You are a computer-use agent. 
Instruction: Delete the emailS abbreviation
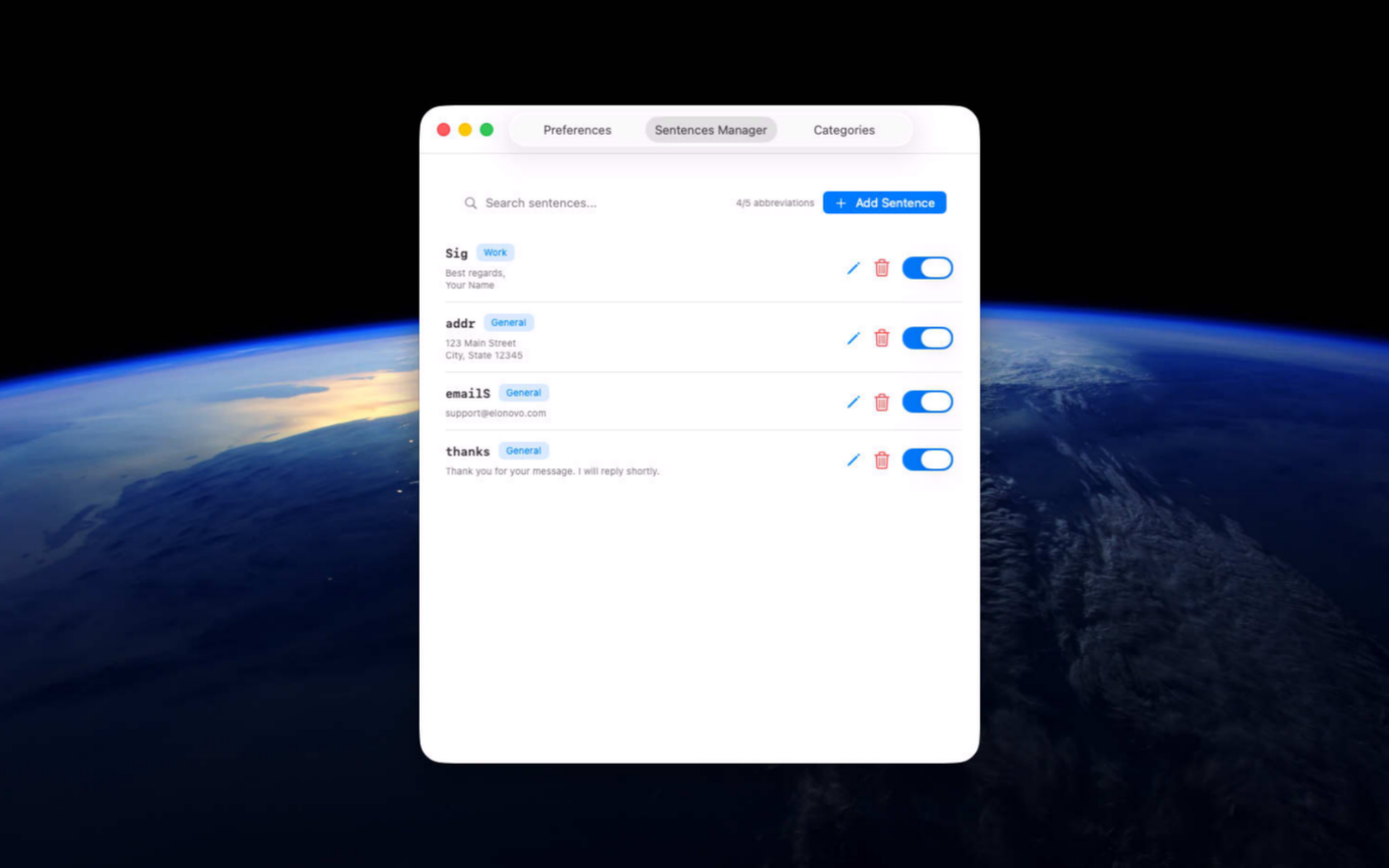pos(881,402)
